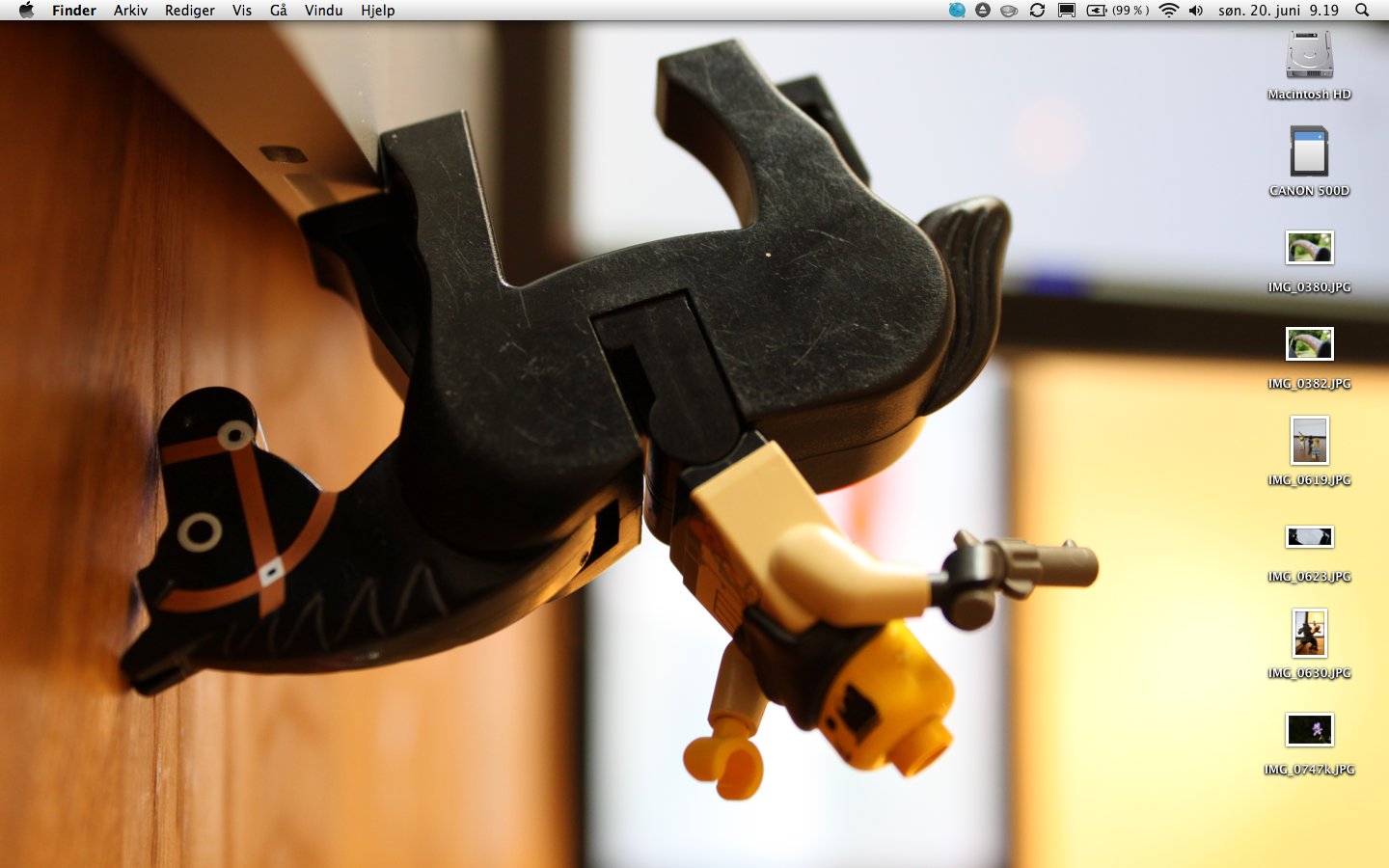Screen dimensions: 1389x868
Task: Click the Macintosh HD label
Action: (1309, 95)
